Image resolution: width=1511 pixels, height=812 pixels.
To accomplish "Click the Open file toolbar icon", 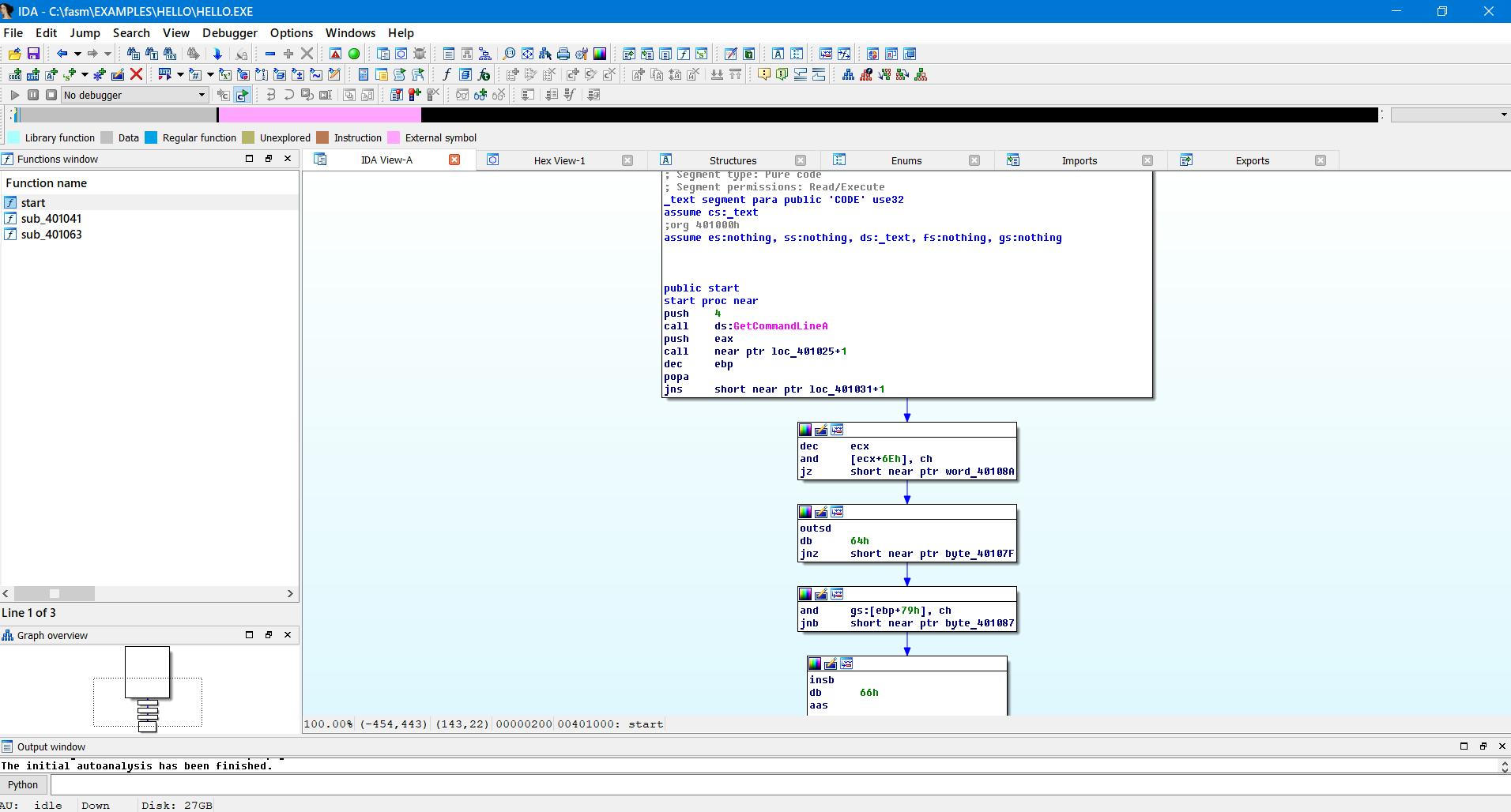I will click(14, 54).
